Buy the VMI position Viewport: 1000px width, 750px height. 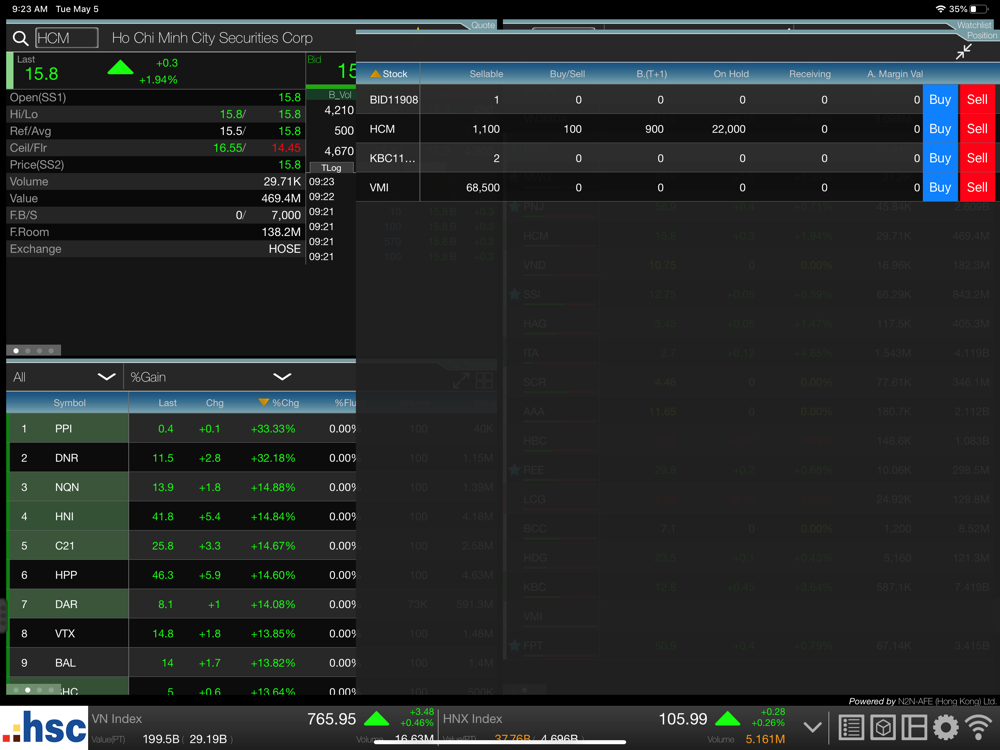940,188
